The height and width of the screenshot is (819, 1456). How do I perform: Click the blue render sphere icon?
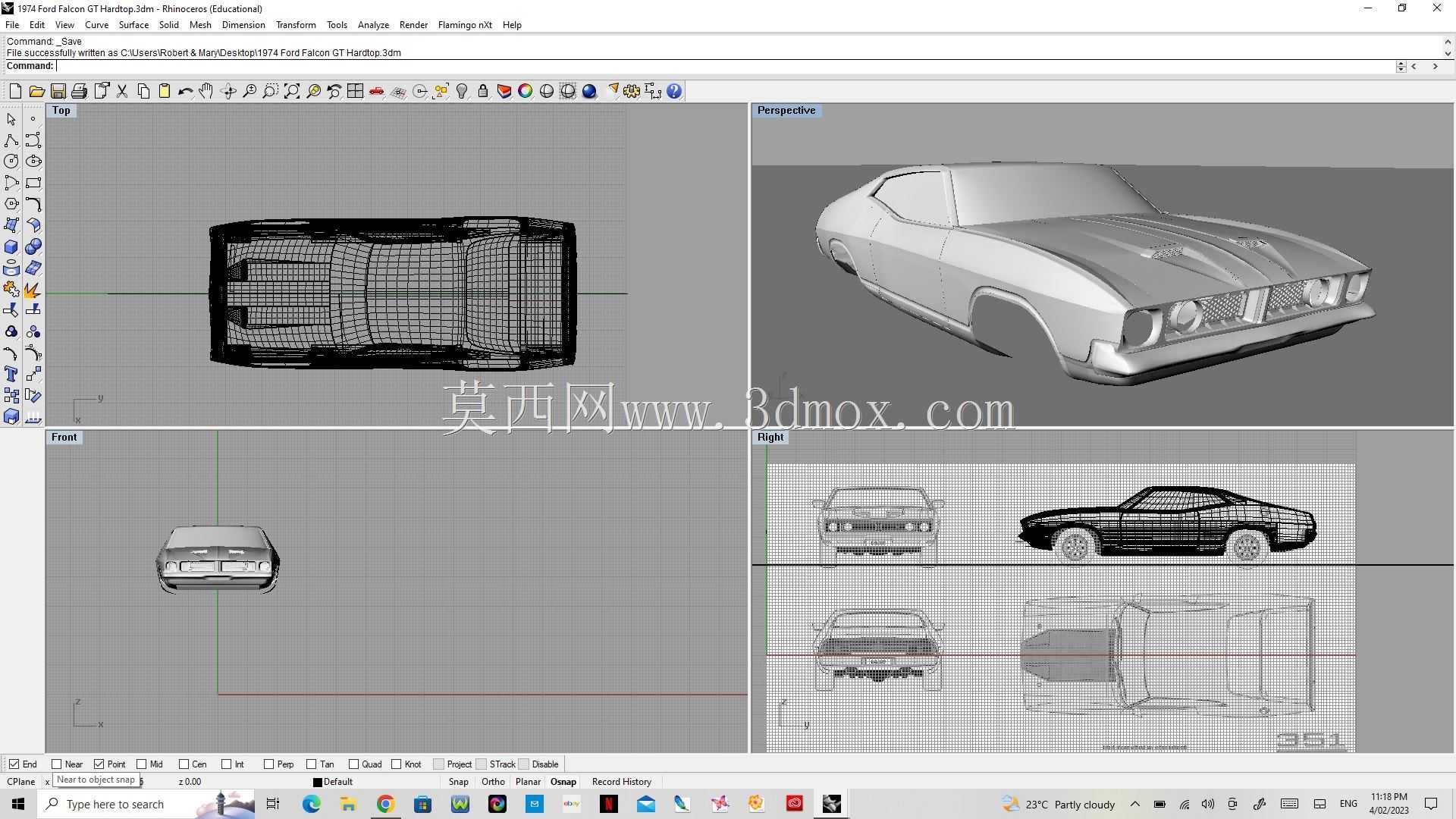(589, 92)
